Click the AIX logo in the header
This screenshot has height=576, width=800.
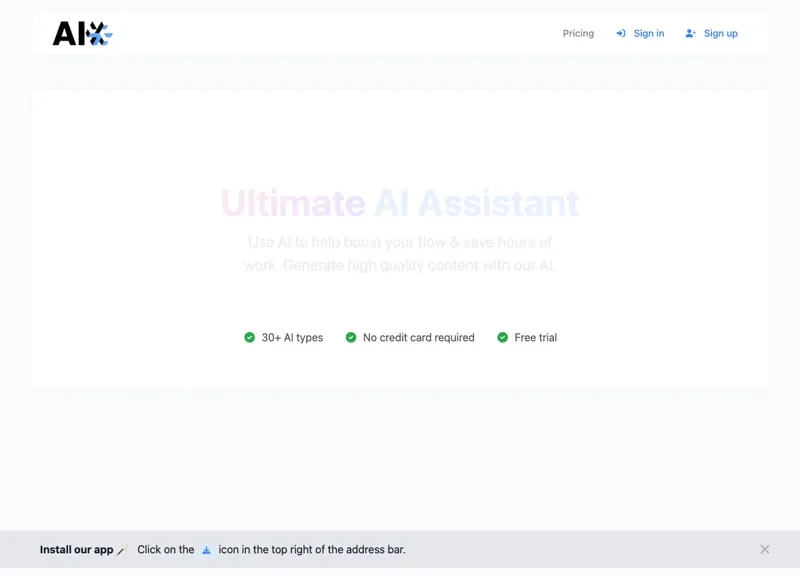point(82,34)
